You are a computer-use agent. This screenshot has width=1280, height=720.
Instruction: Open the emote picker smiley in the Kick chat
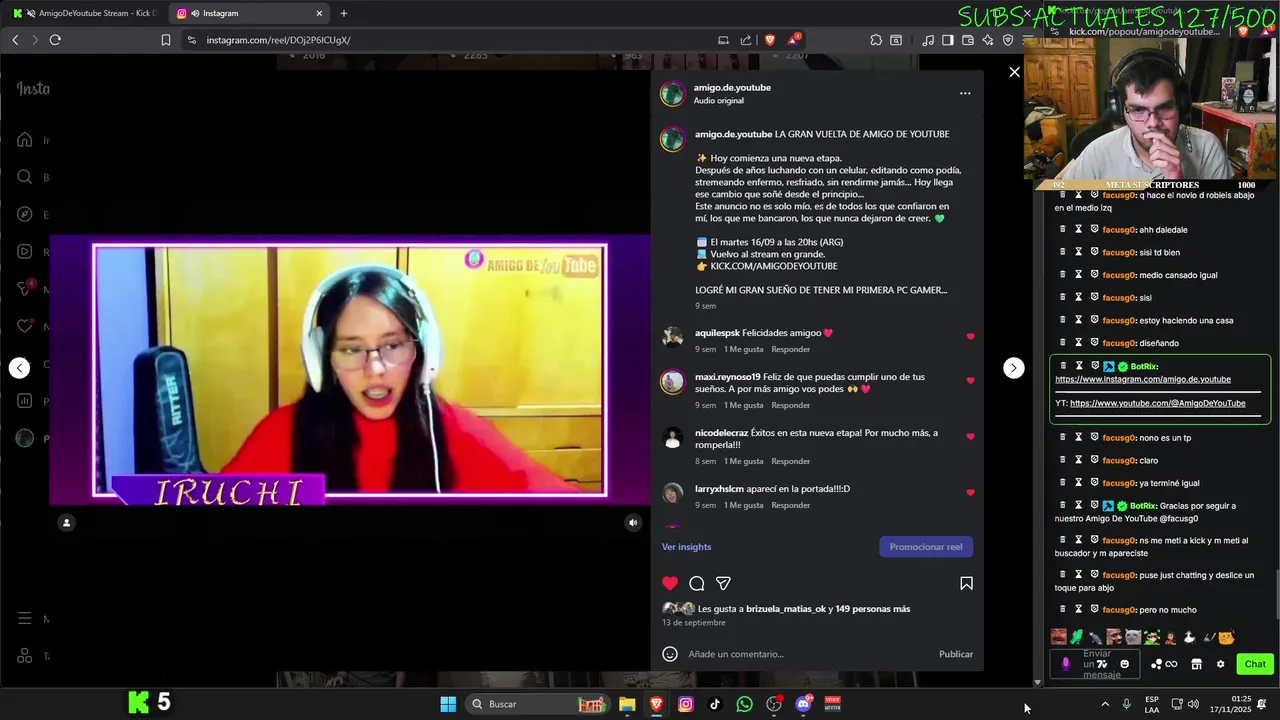click(x=1124, y=664)
